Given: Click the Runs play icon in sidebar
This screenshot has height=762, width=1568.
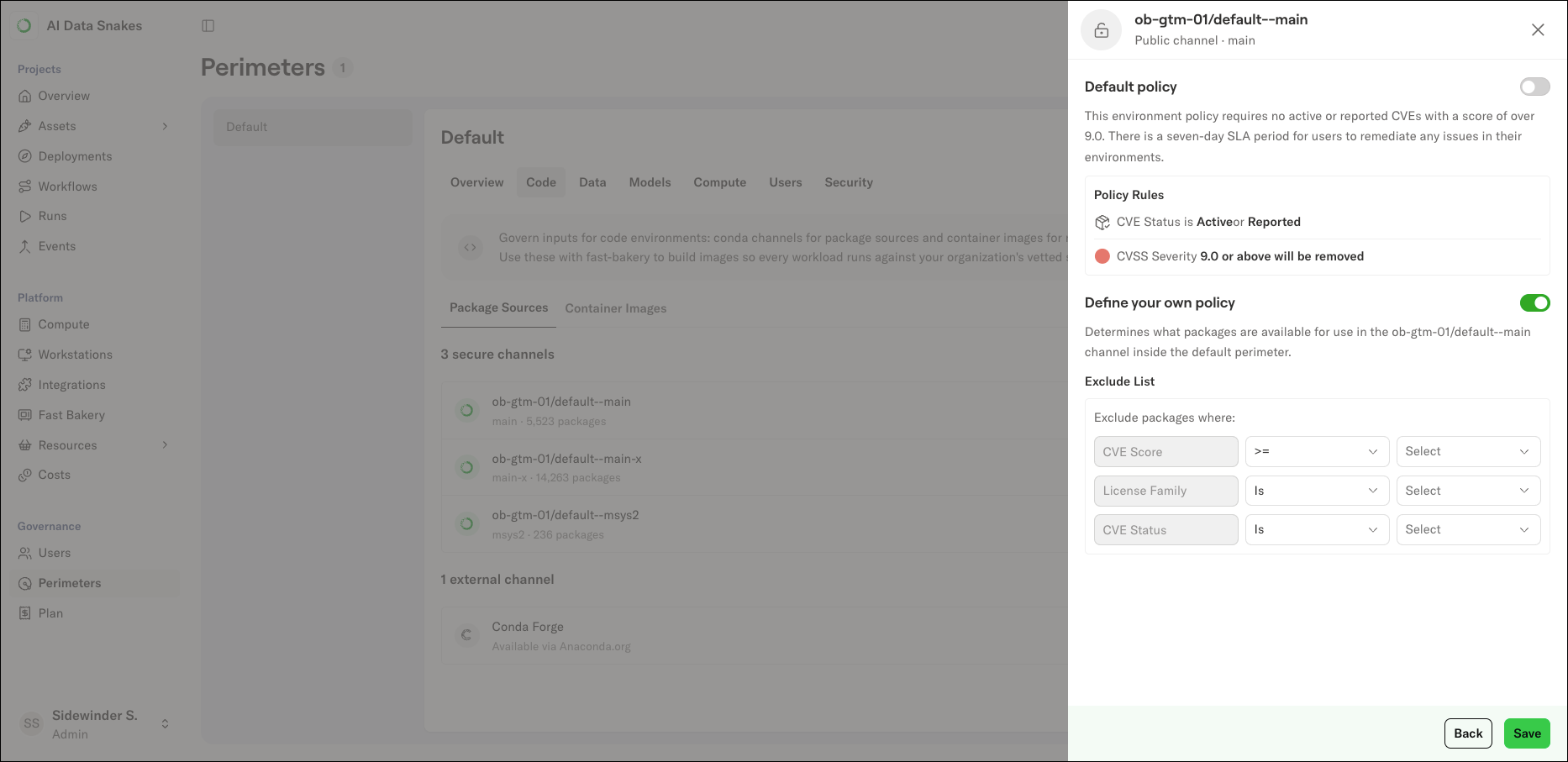Looking at the screenshot, I should (25, 216).
